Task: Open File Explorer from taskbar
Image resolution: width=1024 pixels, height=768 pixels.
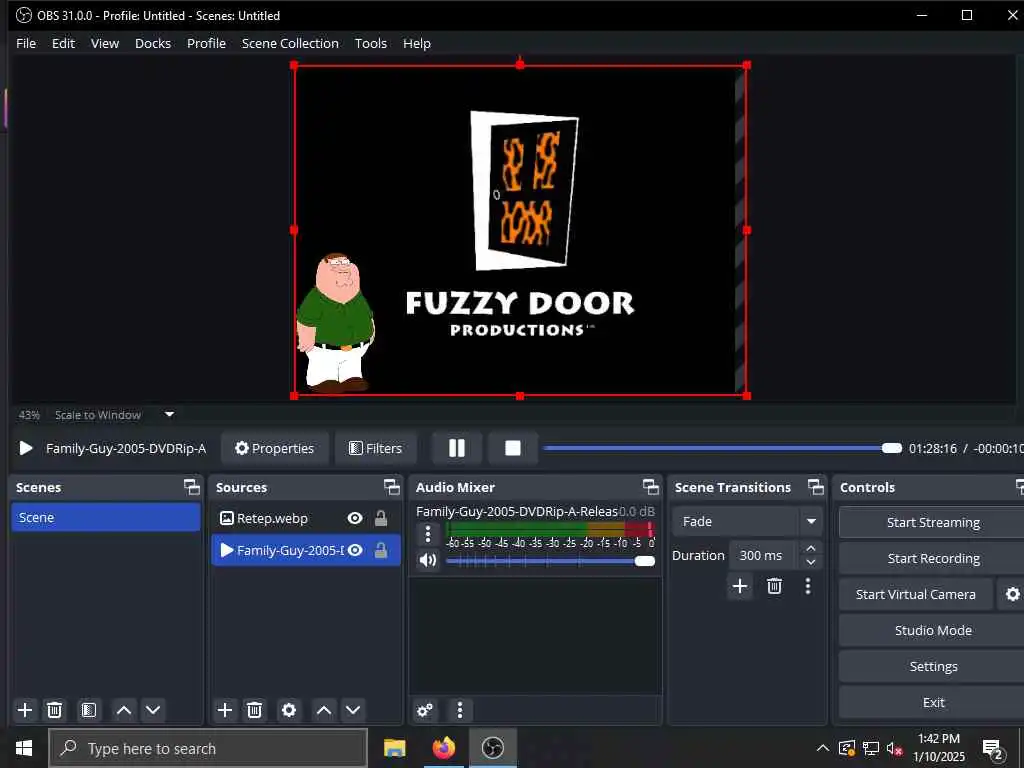Action: [x=394, y=748]
